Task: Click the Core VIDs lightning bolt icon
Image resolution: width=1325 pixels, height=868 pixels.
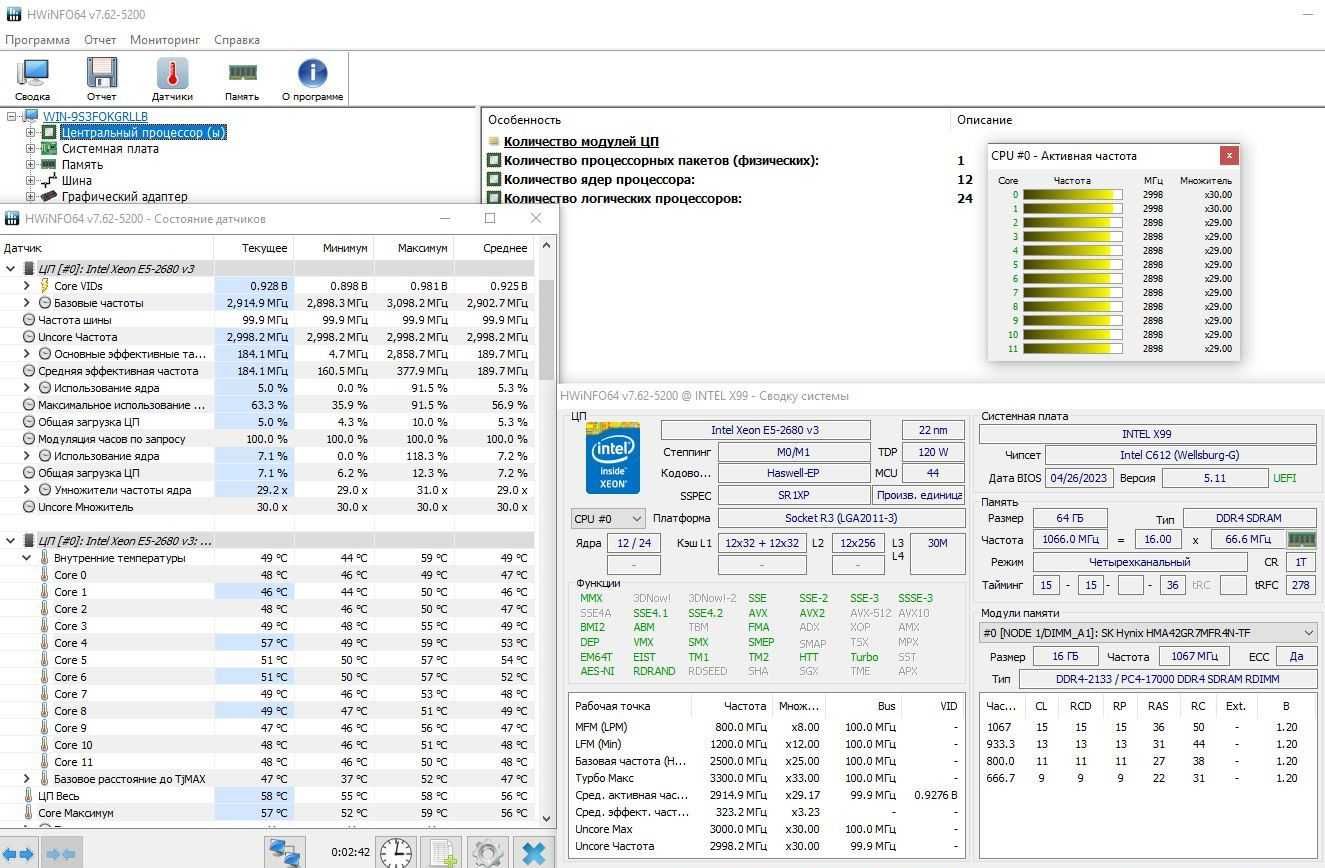Action: pos(43,286)
